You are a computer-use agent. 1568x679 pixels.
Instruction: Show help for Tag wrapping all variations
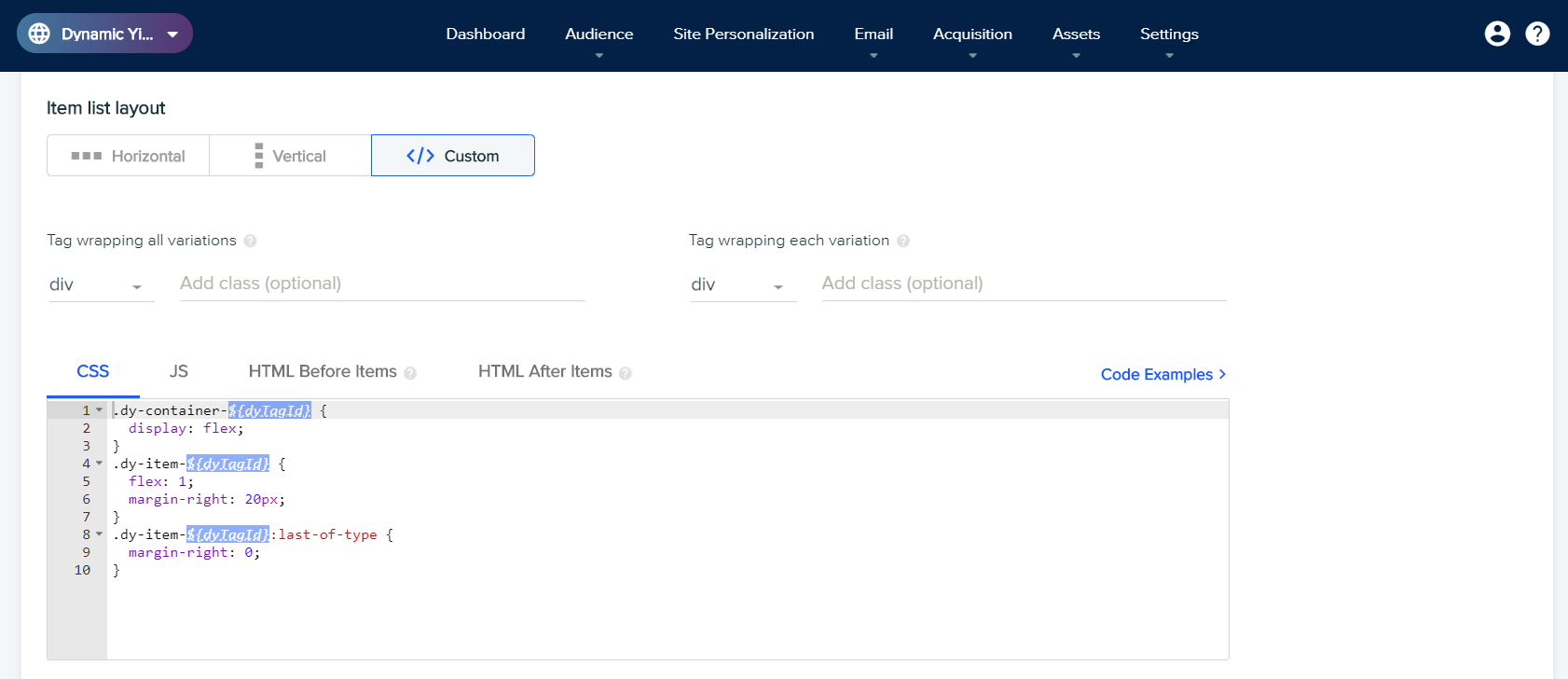click(250, 241)
